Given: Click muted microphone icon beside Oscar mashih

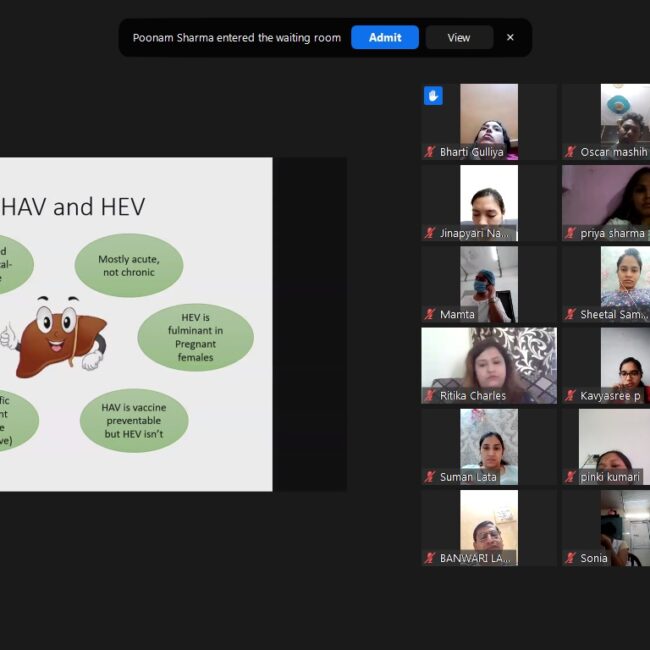Looking at the screenshot, I should coord(570,152).
